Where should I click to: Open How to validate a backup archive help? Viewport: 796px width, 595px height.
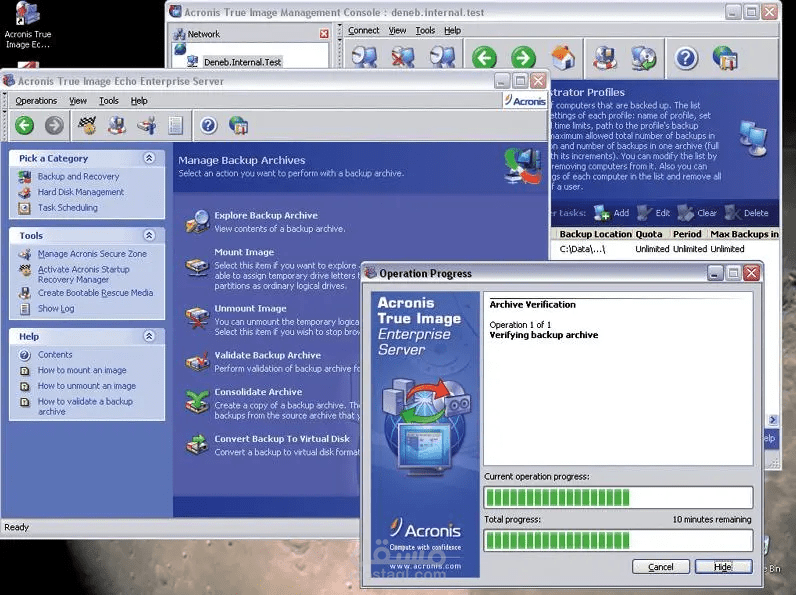85,406
